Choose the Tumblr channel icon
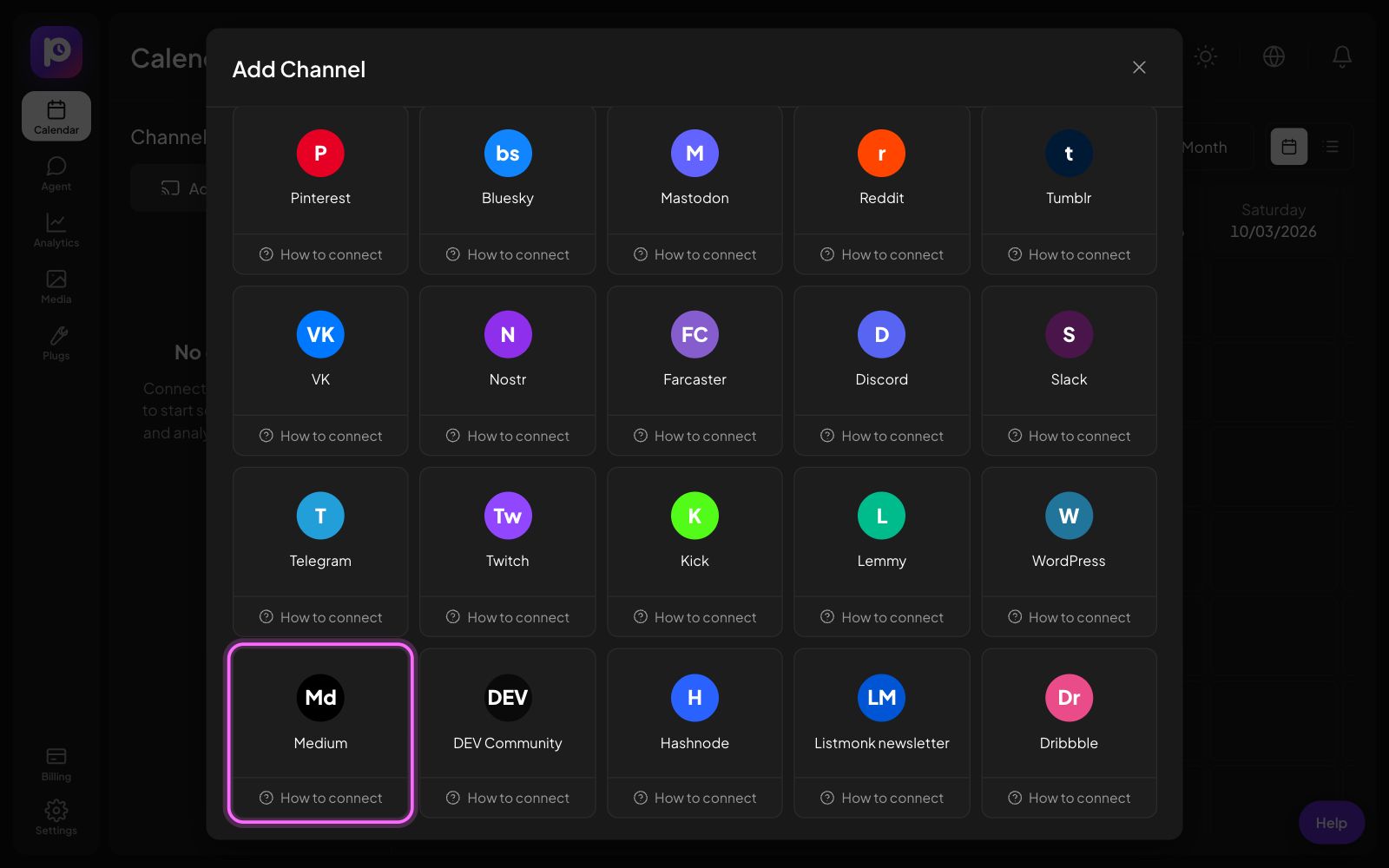1389x868 pixels. pos(1069,154)
